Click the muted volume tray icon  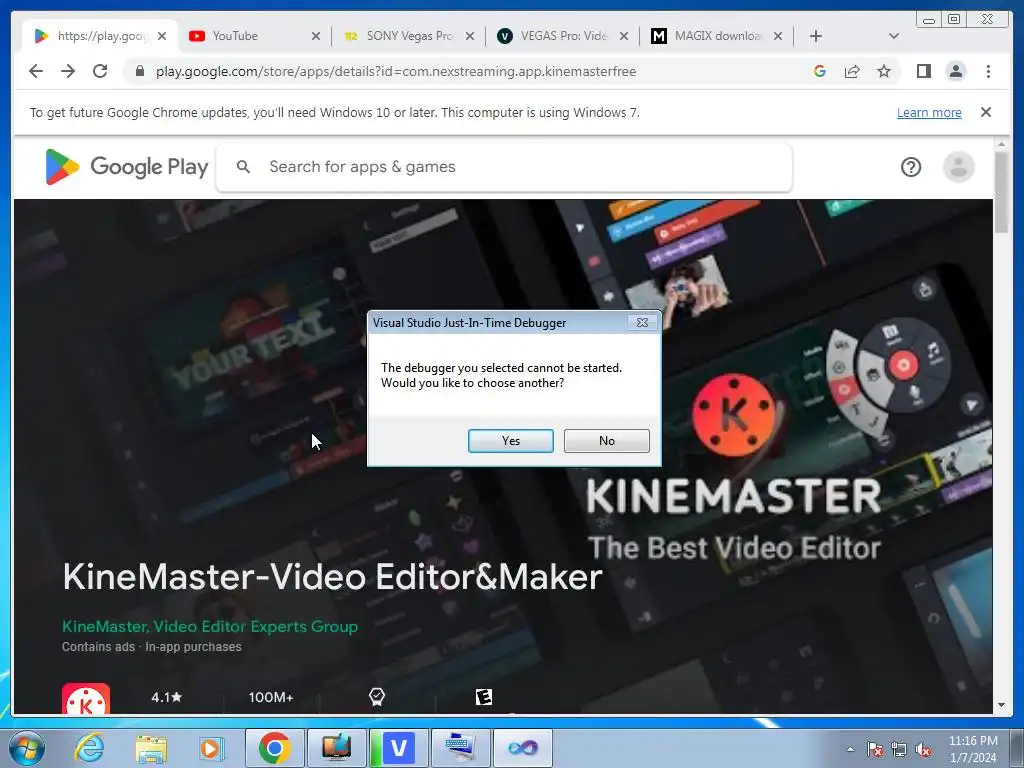923,750
